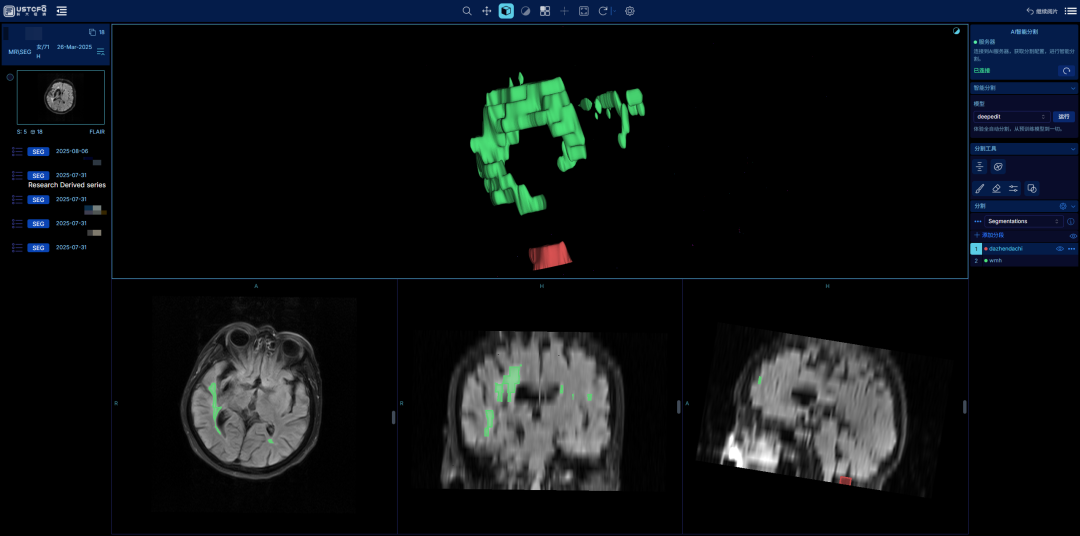This screenshot has width=1080, height=536.
Task: Open the FLAIR series thumbnail
Action: pos(61,97)
